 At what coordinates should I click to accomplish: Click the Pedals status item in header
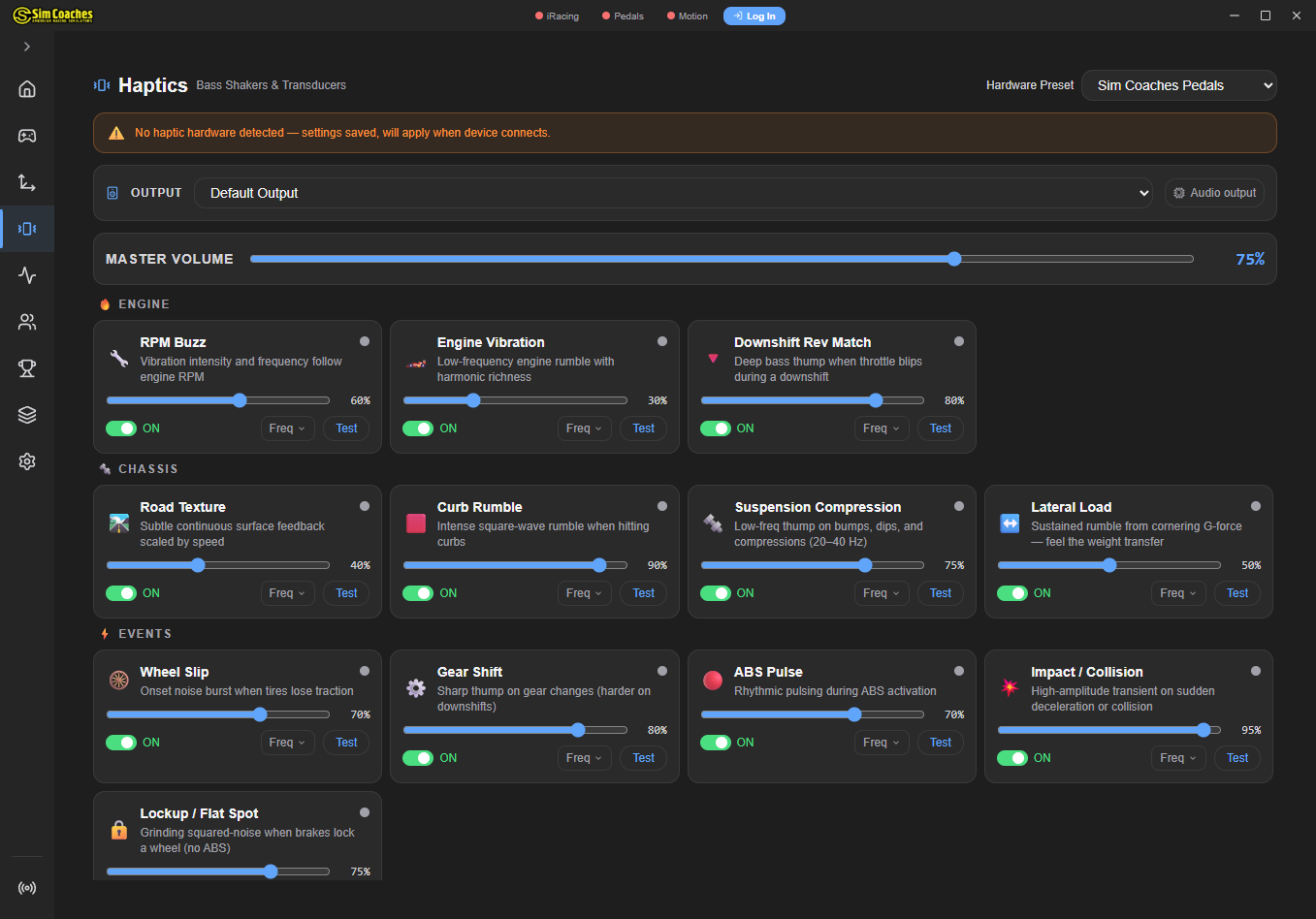coord(622,16)
